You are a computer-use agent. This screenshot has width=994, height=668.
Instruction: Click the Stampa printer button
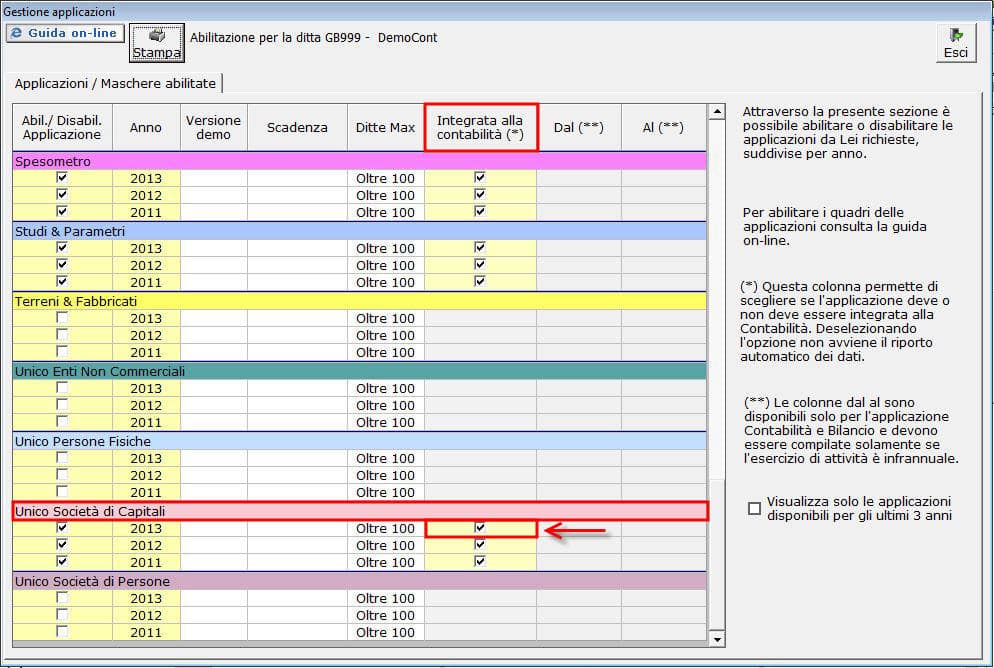pos(157,42)
